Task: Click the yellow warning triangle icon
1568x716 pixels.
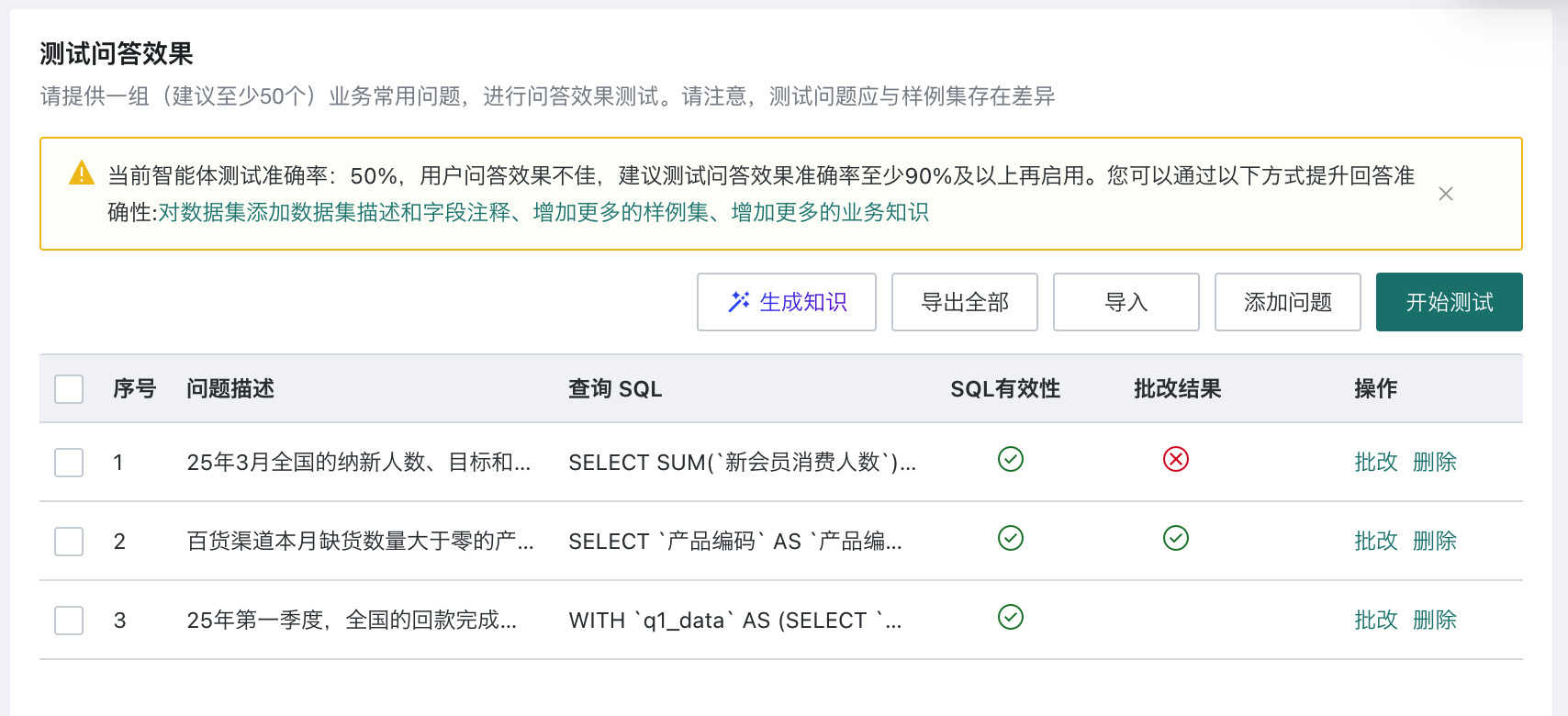Action: tap(82, 173)
